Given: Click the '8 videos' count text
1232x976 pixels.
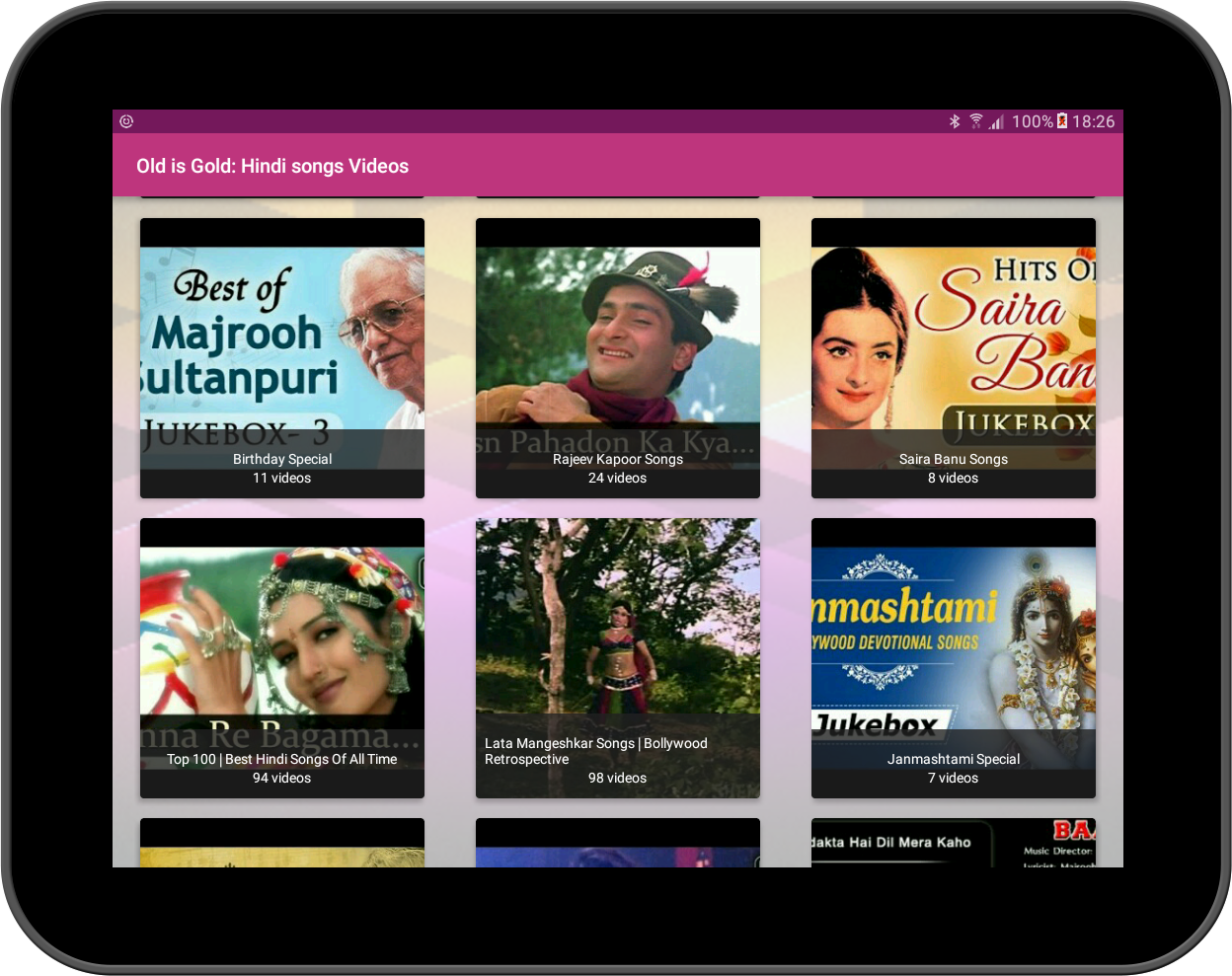Looking at the screenshot, I should pyautogui.click(x=954, y=478).
